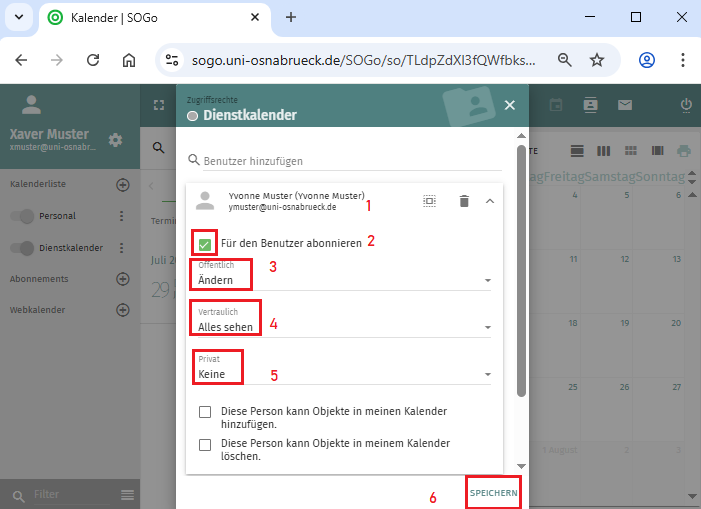Uncheck 'Für den Benutzer abonnieren'

tap(205, 243)
